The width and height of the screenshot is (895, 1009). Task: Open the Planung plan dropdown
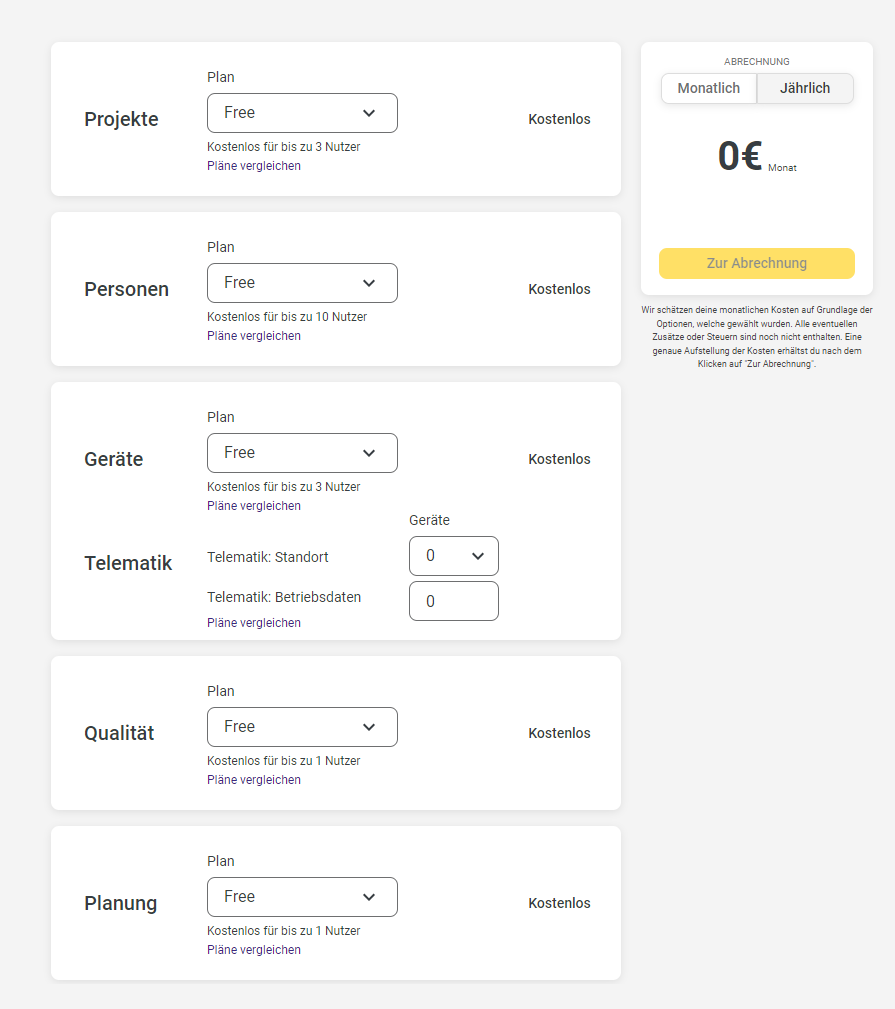(302, 897)
